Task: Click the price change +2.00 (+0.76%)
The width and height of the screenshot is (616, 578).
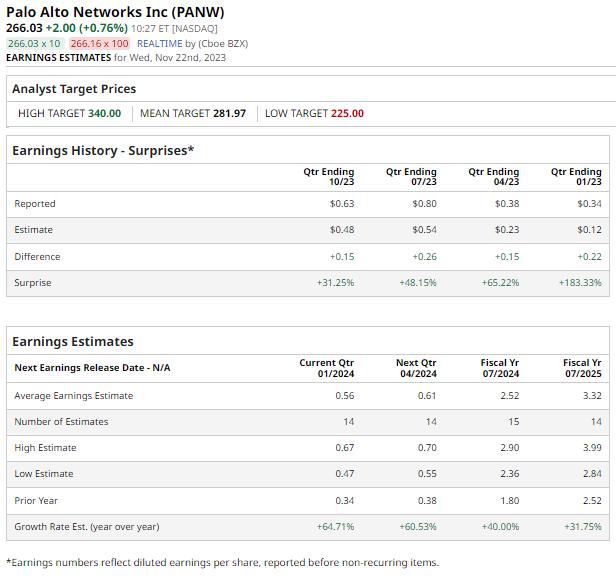Action: coord(87,28)
